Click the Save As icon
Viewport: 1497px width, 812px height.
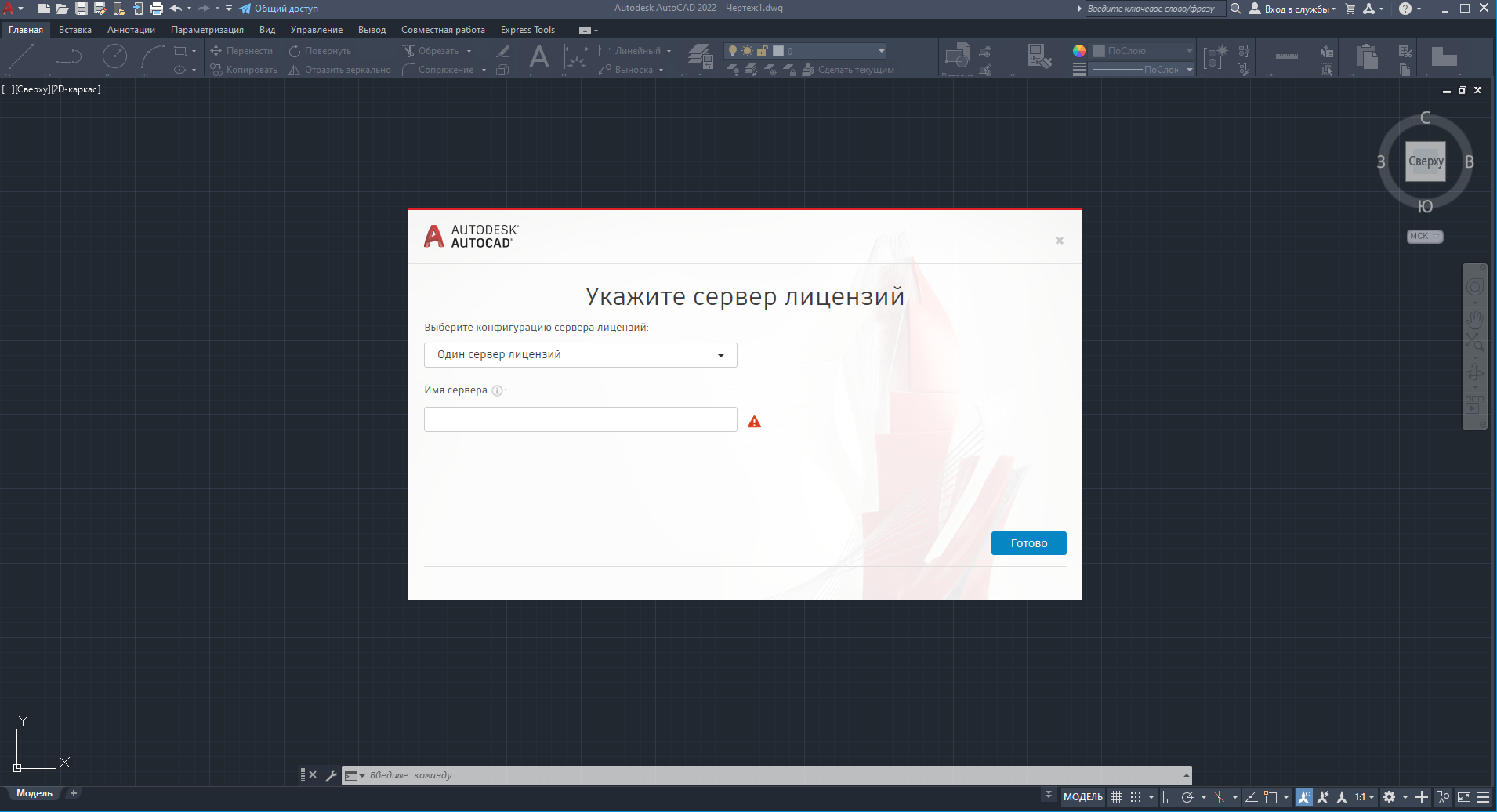(100, 9)
